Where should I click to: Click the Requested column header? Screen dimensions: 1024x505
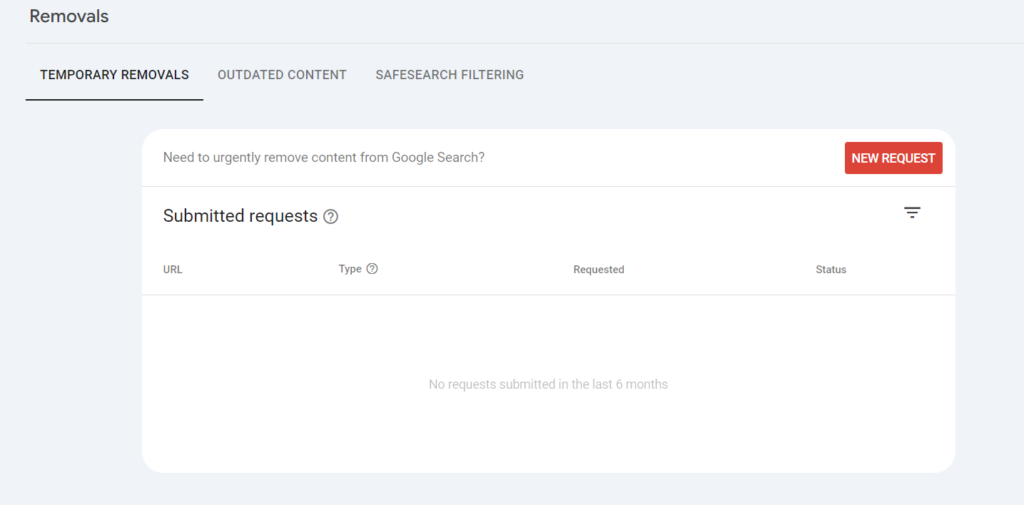598,270
